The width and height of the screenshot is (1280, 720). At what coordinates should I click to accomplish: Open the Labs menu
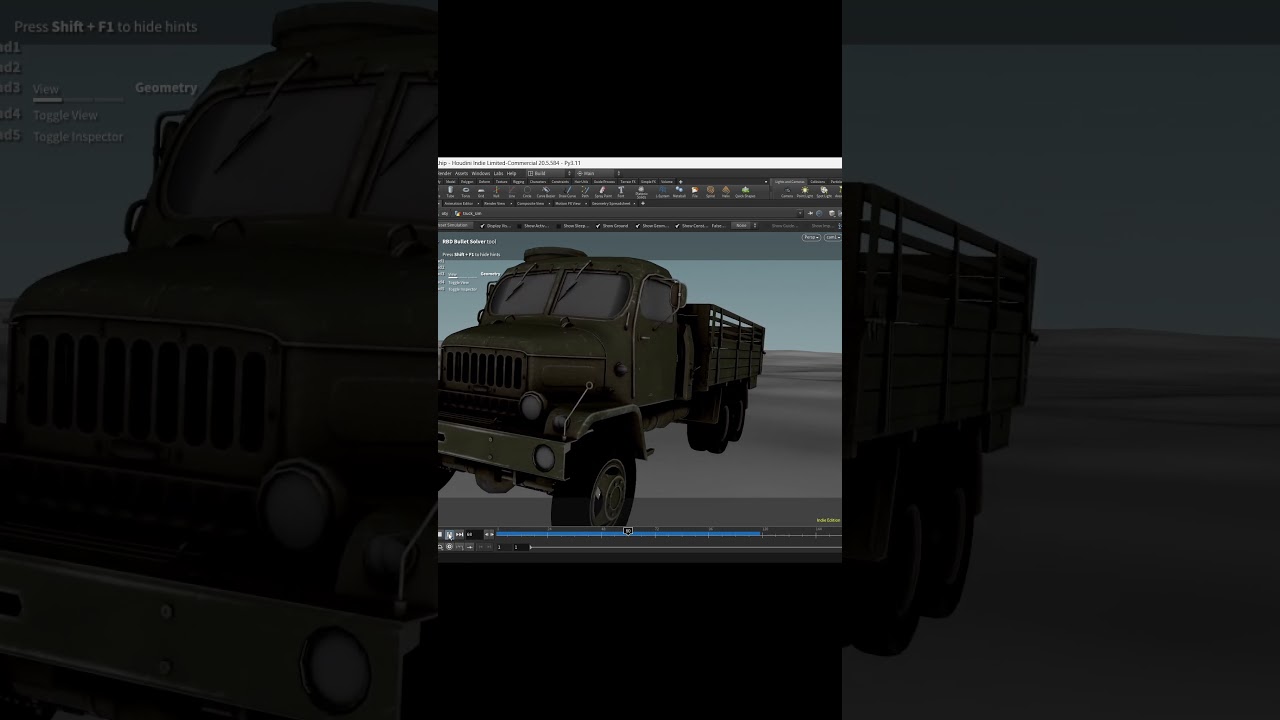point(498,173)
